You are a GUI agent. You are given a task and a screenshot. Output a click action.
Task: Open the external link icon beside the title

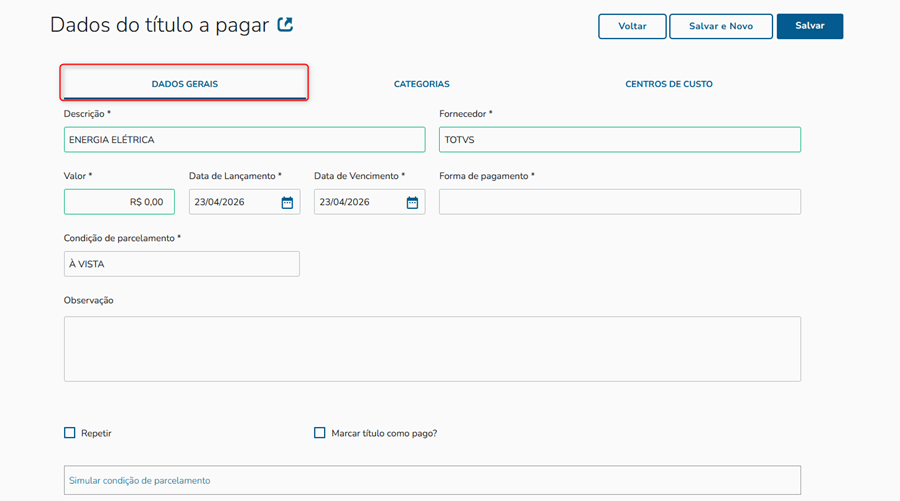click(285, 25)
